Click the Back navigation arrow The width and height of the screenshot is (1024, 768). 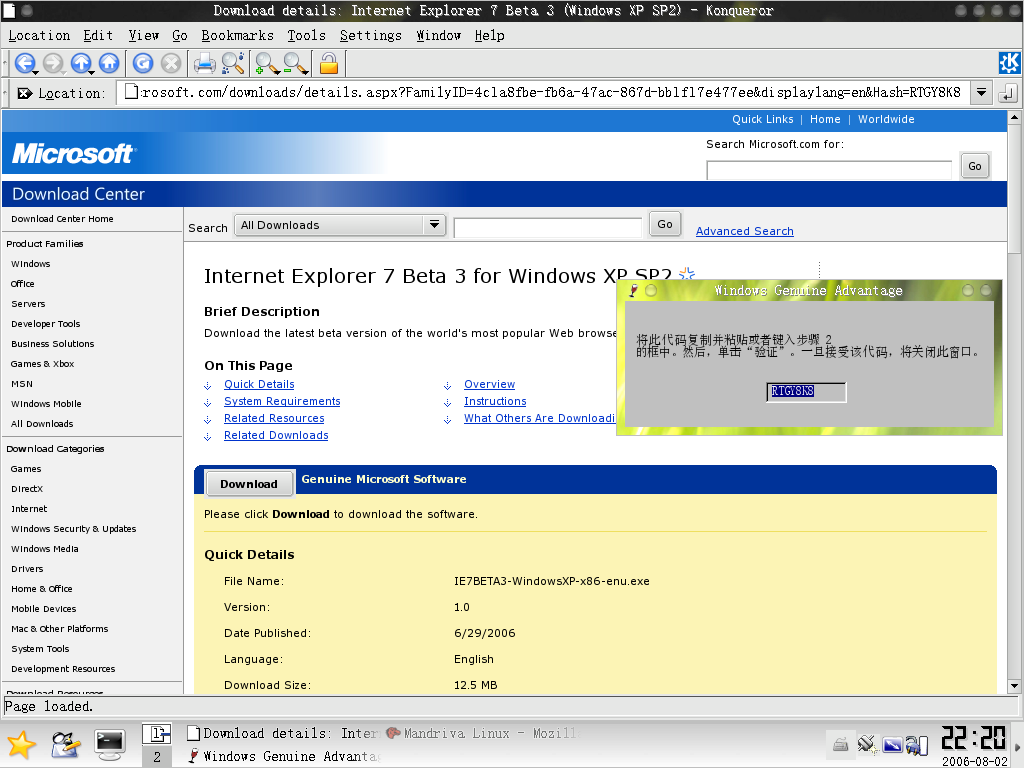pyautogui.click(x=24, y=63)
